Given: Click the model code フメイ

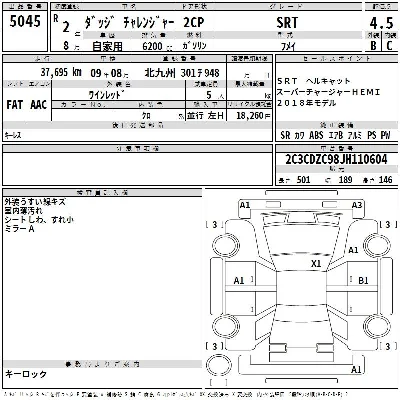Looking at the screenshot, I should pyautogui.click(x=288, y=47).
